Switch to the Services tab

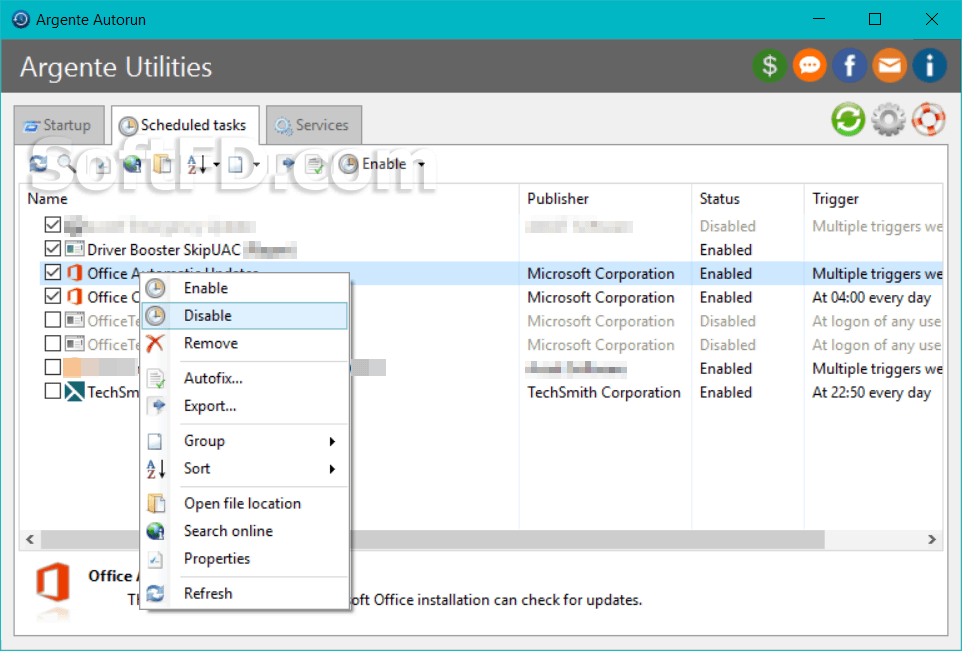point(314,125)
